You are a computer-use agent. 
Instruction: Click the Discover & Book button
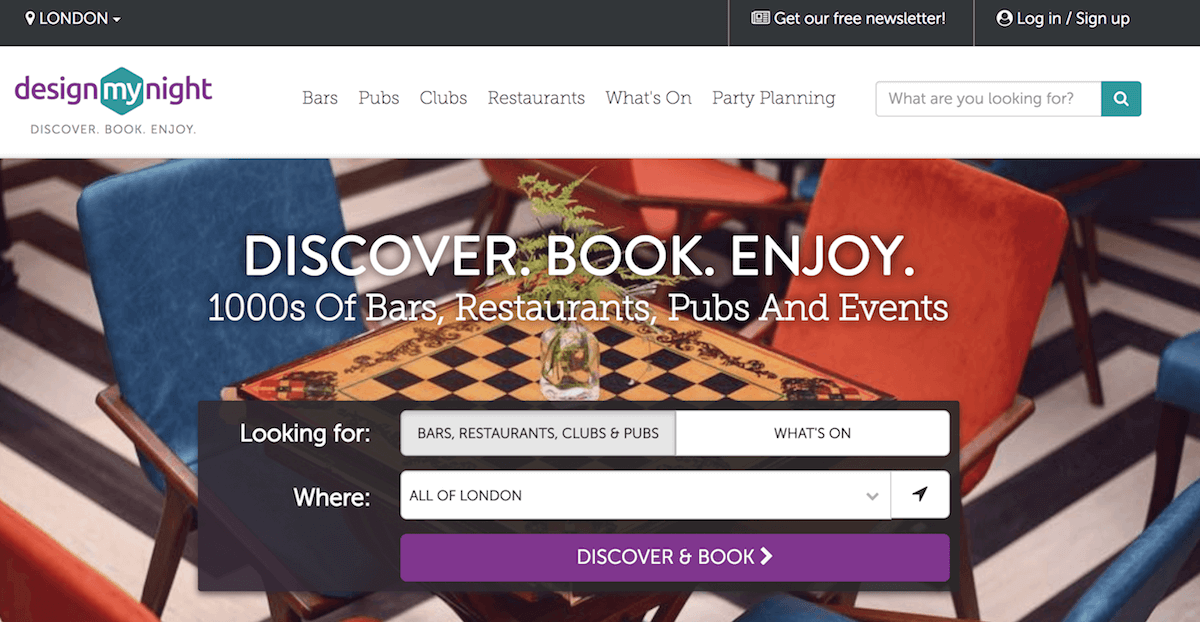click(x=675, y=557)
